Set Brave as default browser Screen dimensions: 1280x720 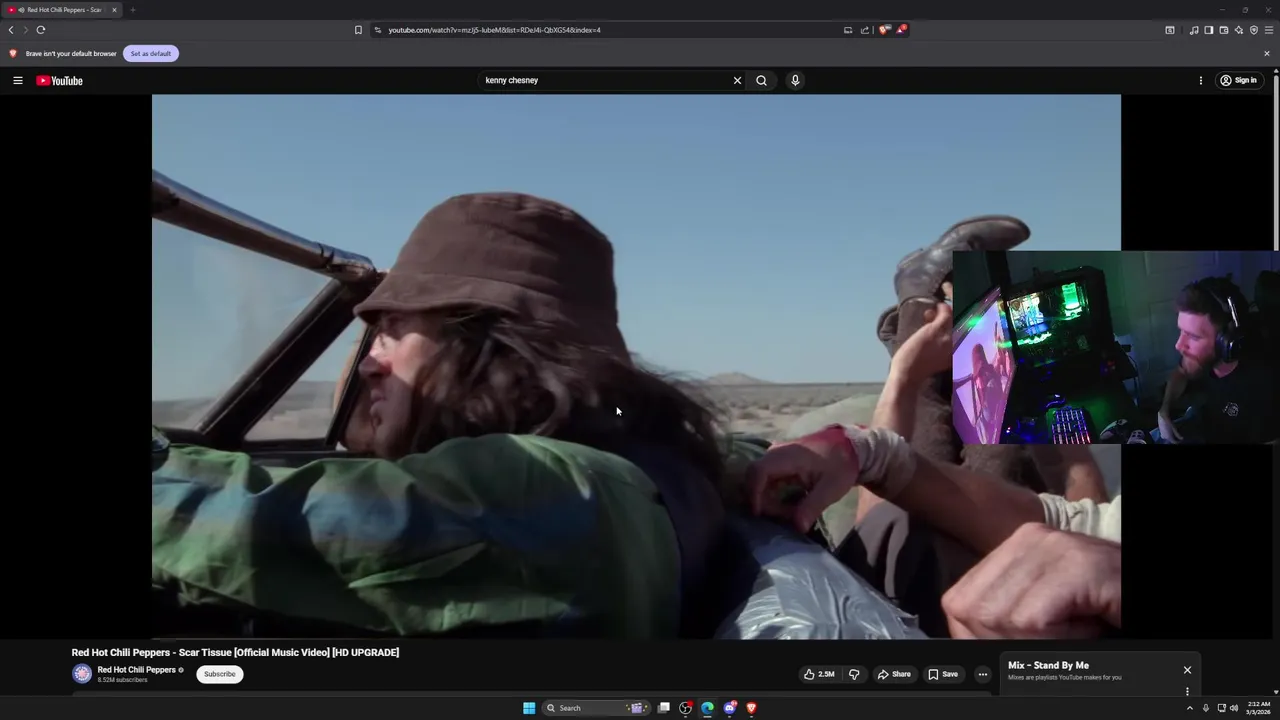coord(151,53)
